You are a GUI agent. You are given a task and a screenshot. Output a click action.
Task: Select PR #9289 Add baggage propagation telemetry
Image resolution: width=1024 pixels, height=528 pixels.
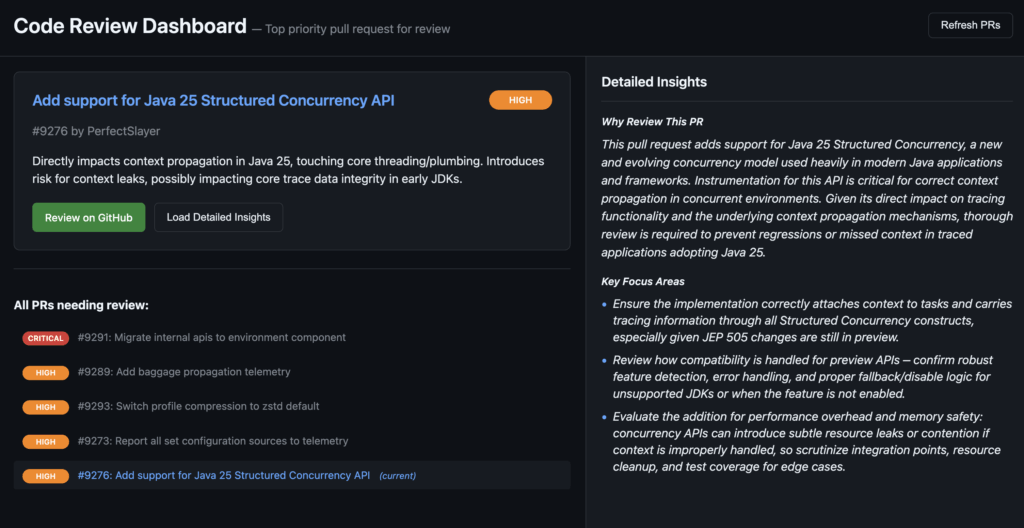click(184, 372)
